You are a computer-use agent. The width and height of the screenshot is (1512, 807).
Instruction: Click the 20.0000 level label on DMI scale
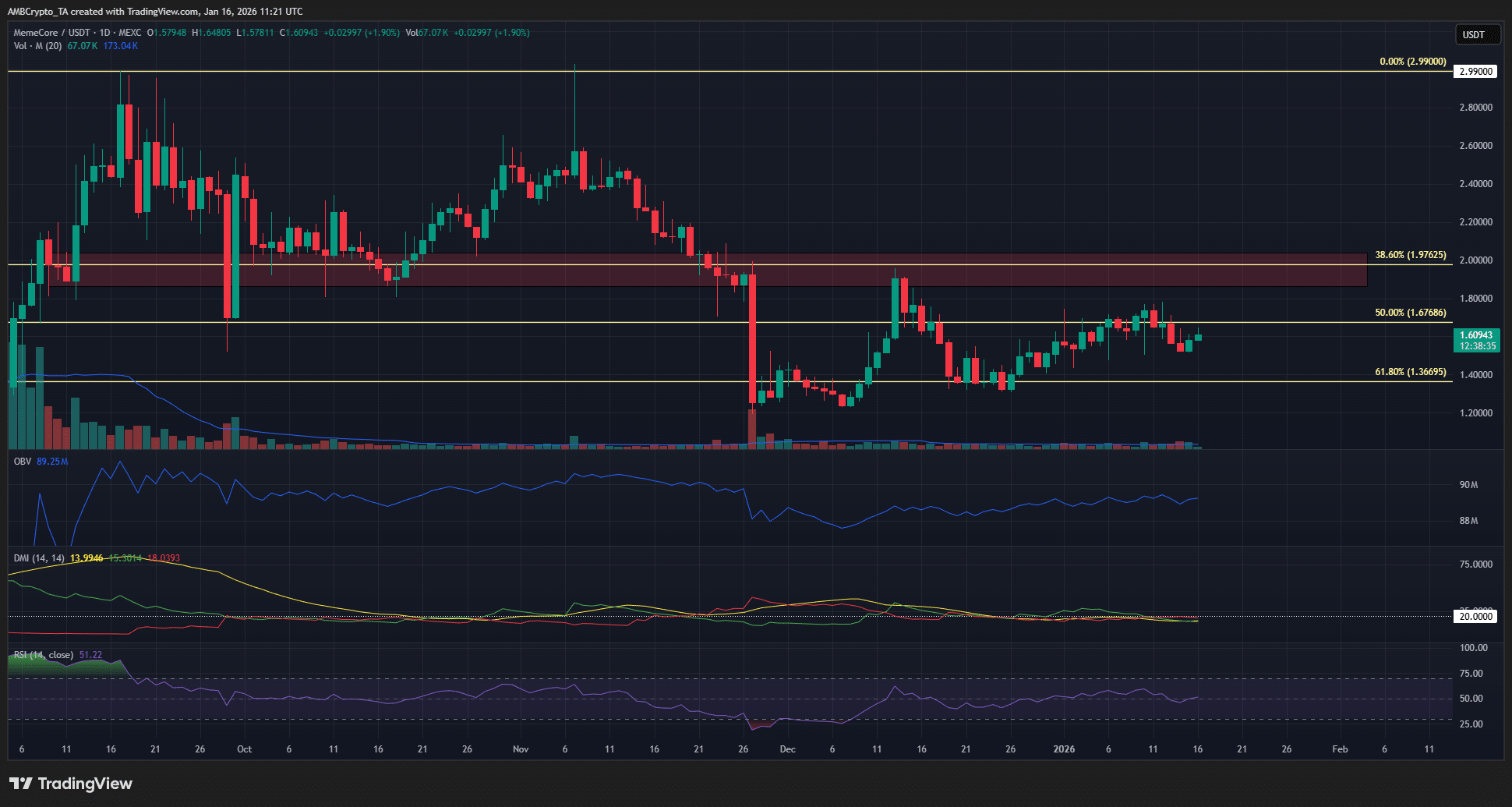(x=1475, y=617)
